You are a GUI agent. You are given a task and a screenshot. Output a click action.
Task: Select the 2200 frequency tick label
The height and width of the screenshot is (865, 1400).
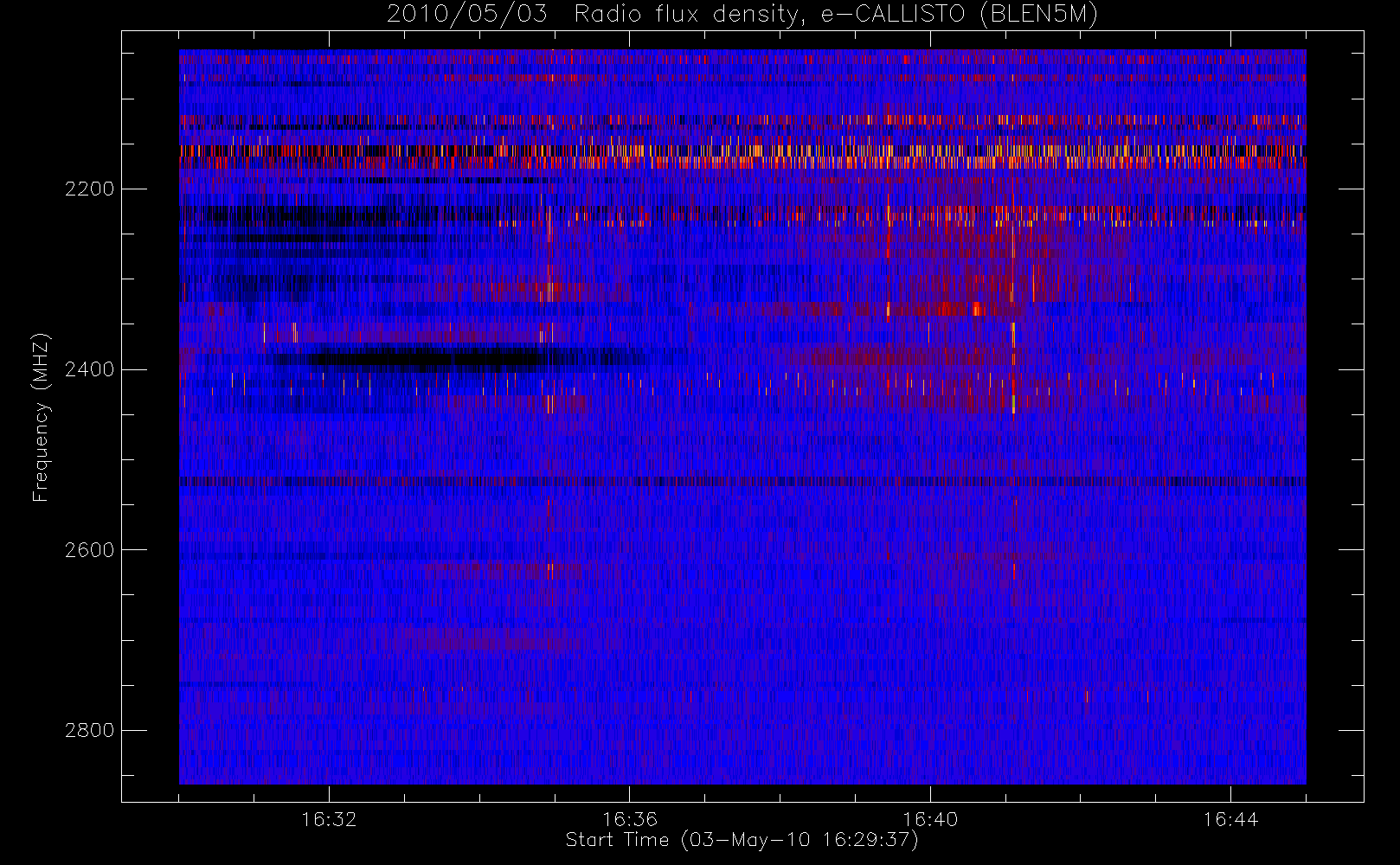coord(89,189)
